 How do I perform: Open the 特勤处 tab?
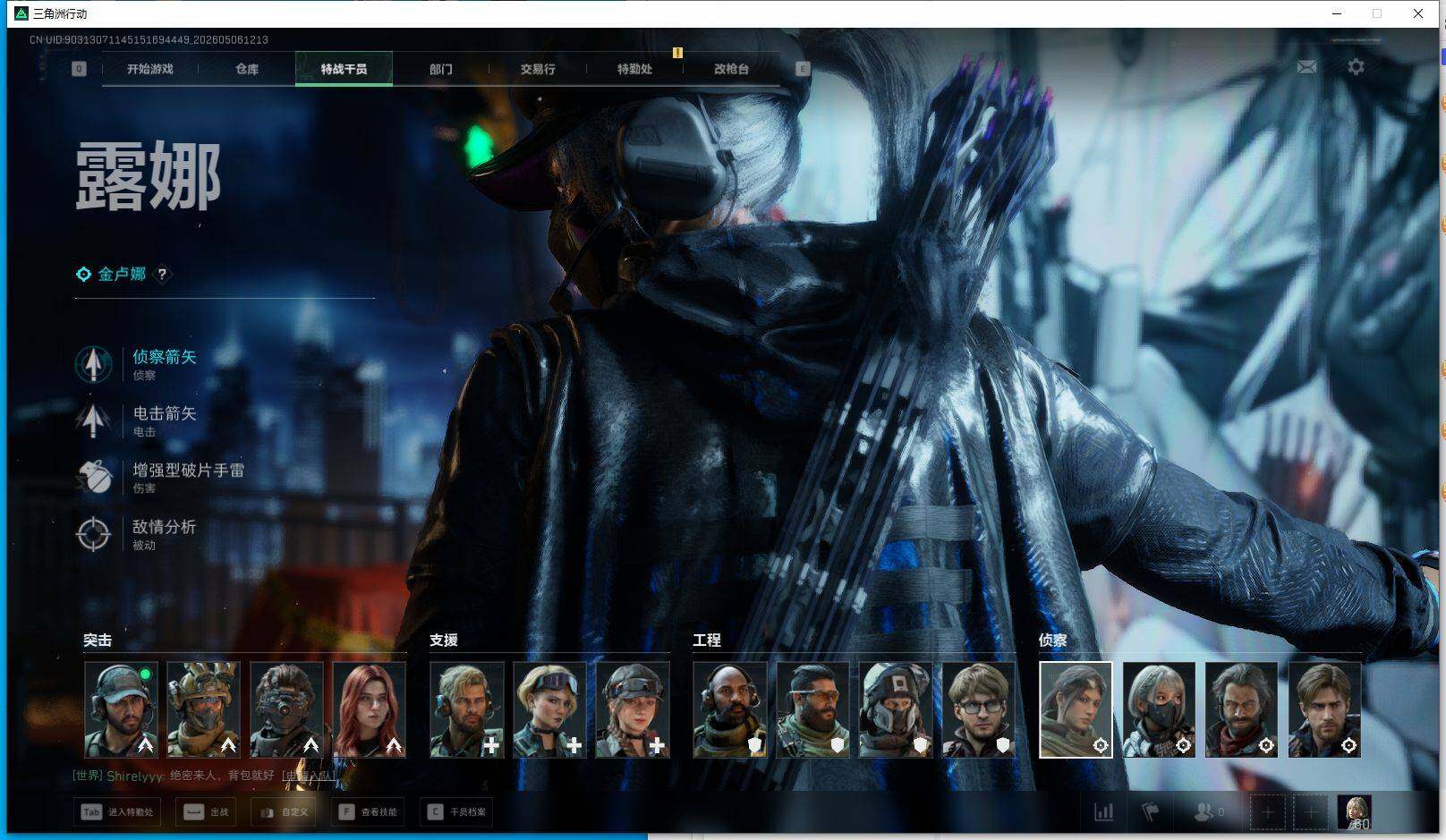(x=634, y=69)
